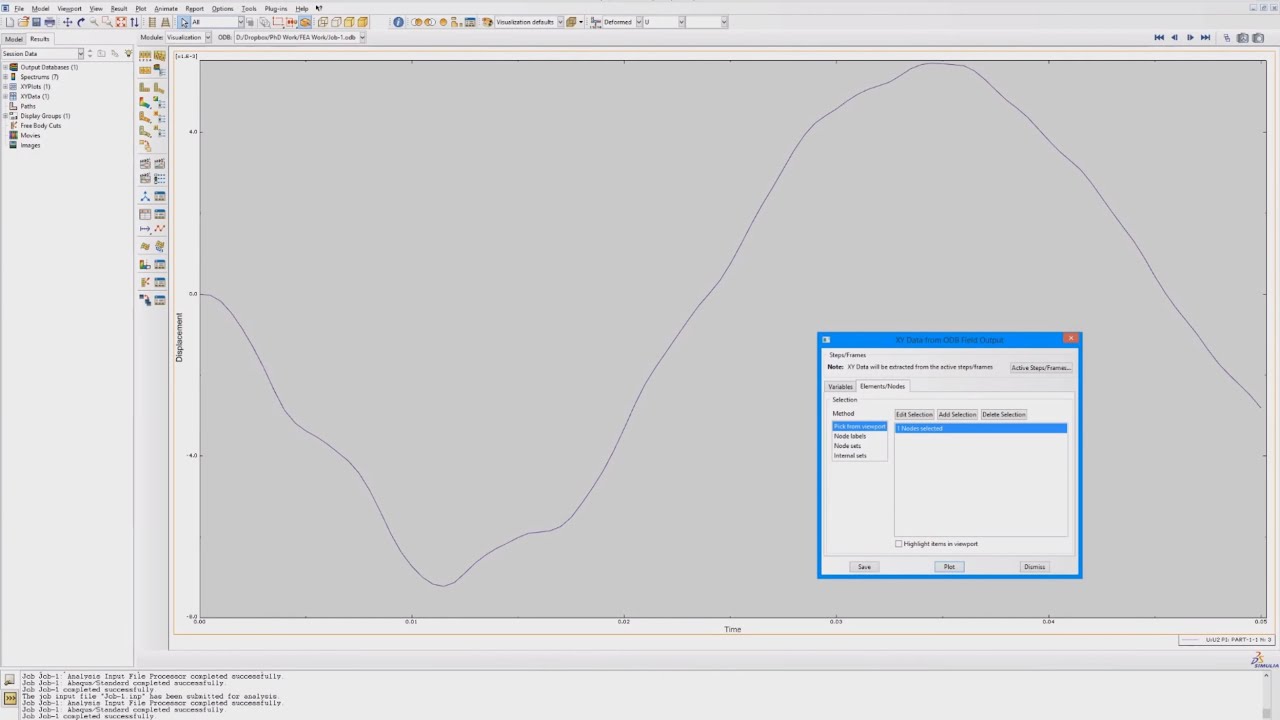The height and width of the screenshot is (720, 1280).
Task: Click the Print icon in toolbar
Action: click(x=49, y=22)
